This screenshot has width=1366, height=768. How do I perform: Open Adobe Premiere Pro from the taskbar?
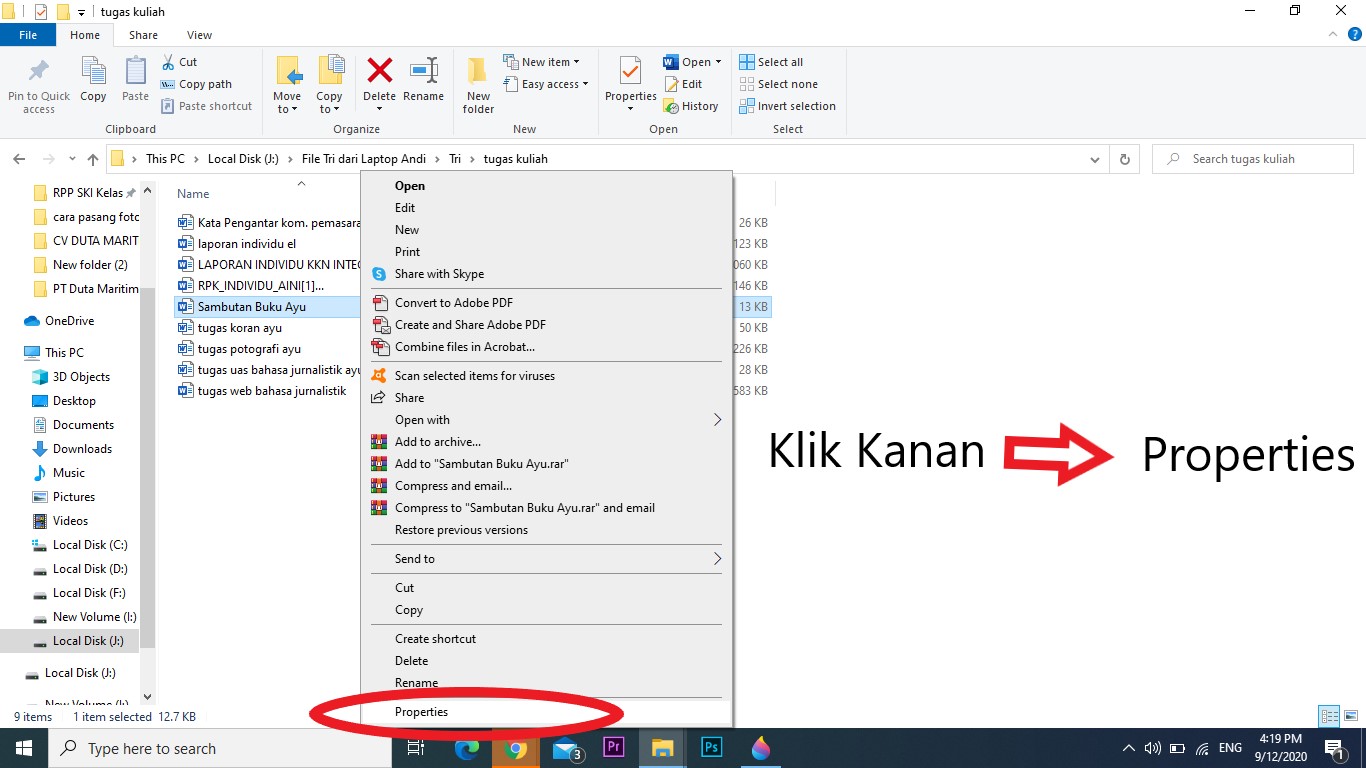[x=613, y=747]
